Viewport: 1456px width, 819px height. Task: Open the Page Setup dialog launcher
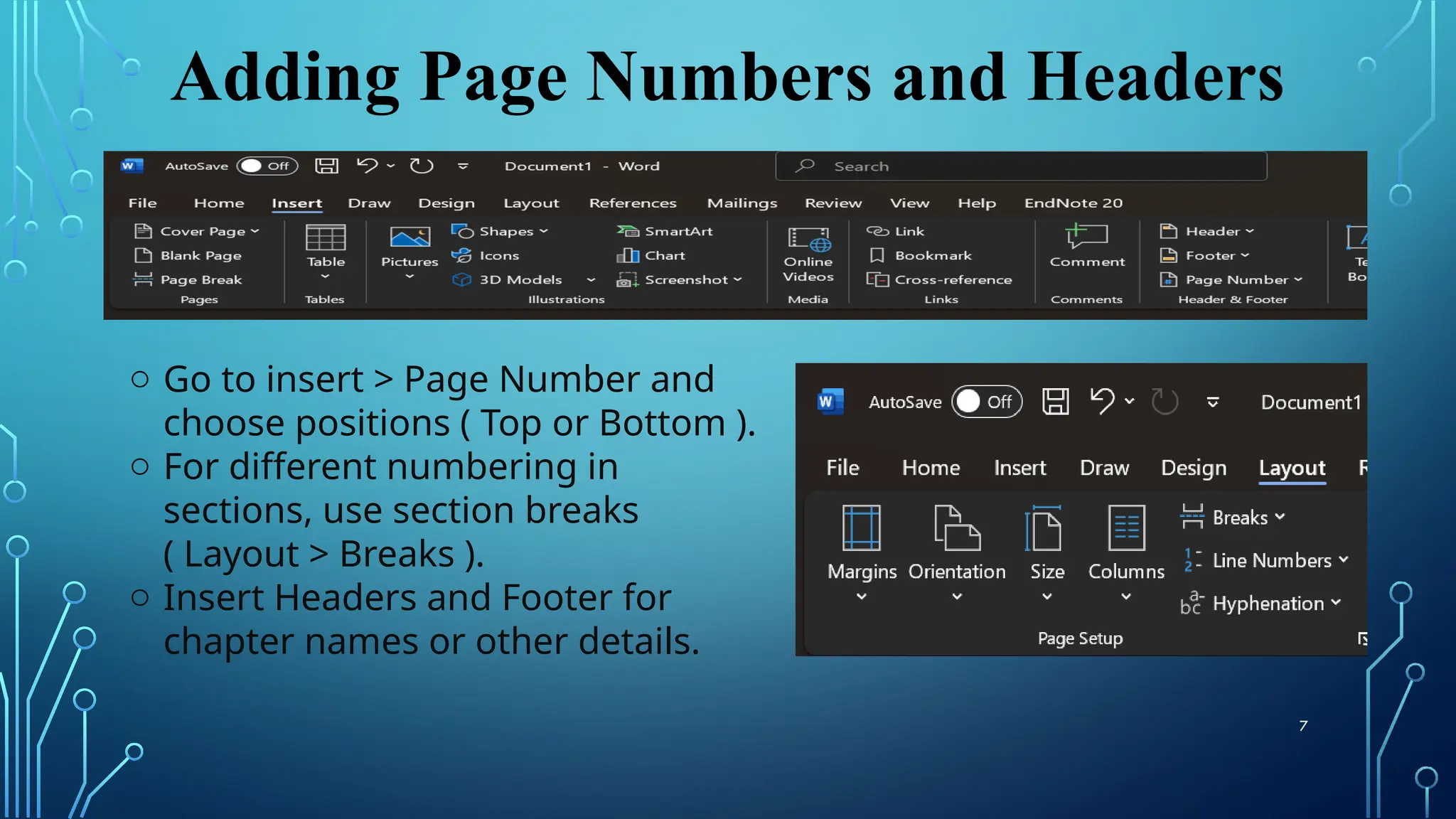pyautogui.click(x=1361, y=638)
